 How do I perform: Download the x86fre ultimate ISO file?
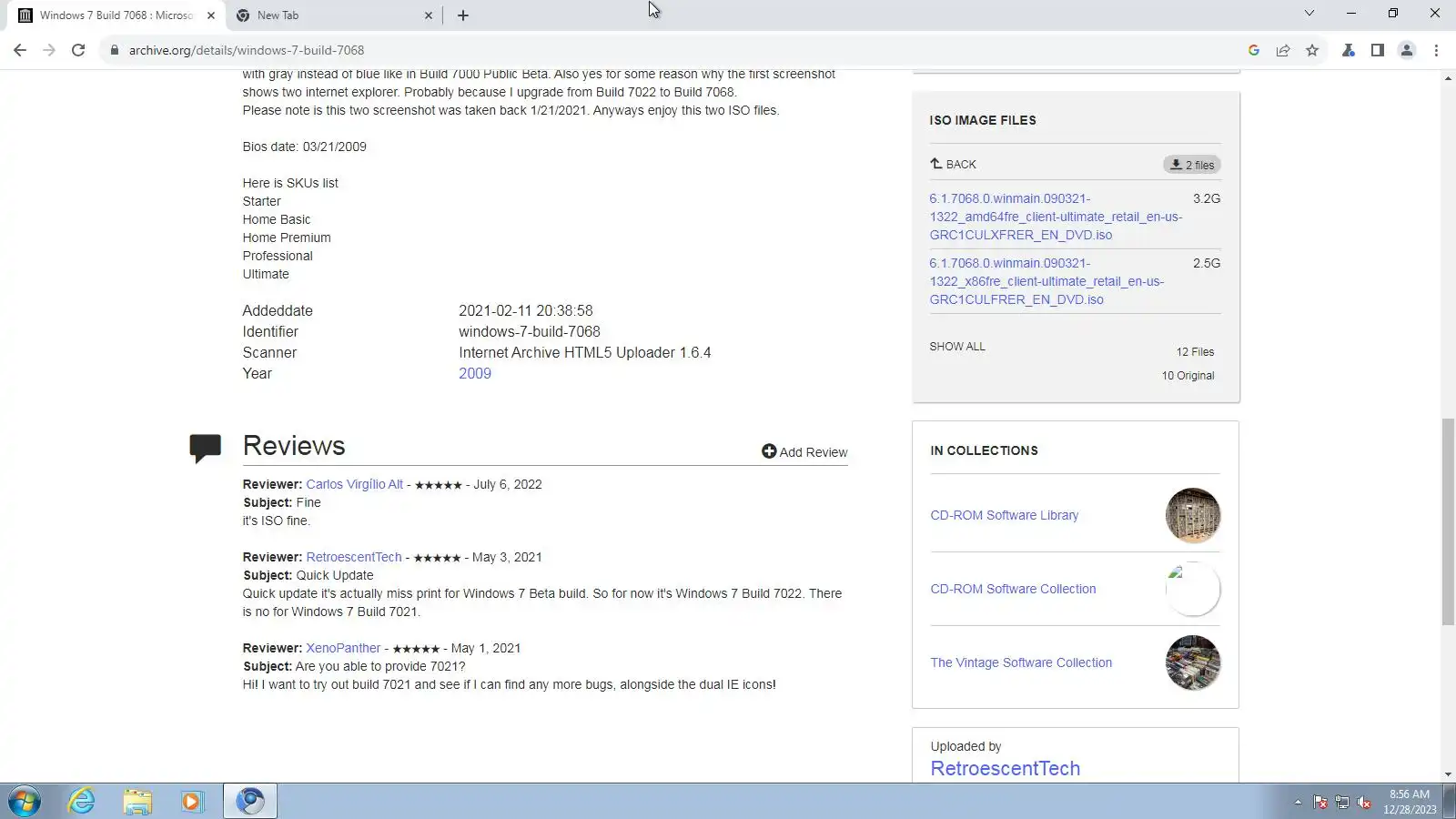point(1046,281)
